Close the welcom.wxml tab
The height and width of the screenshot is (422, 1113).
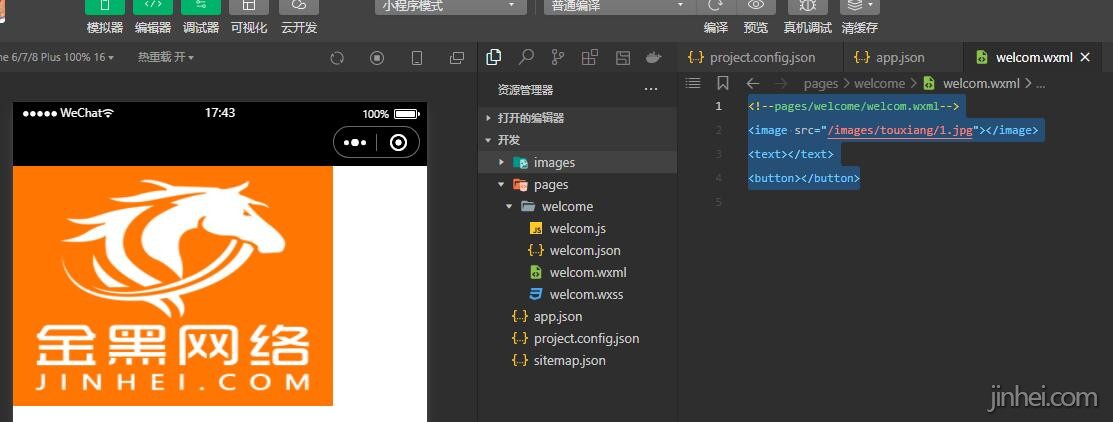point(1085,57)
